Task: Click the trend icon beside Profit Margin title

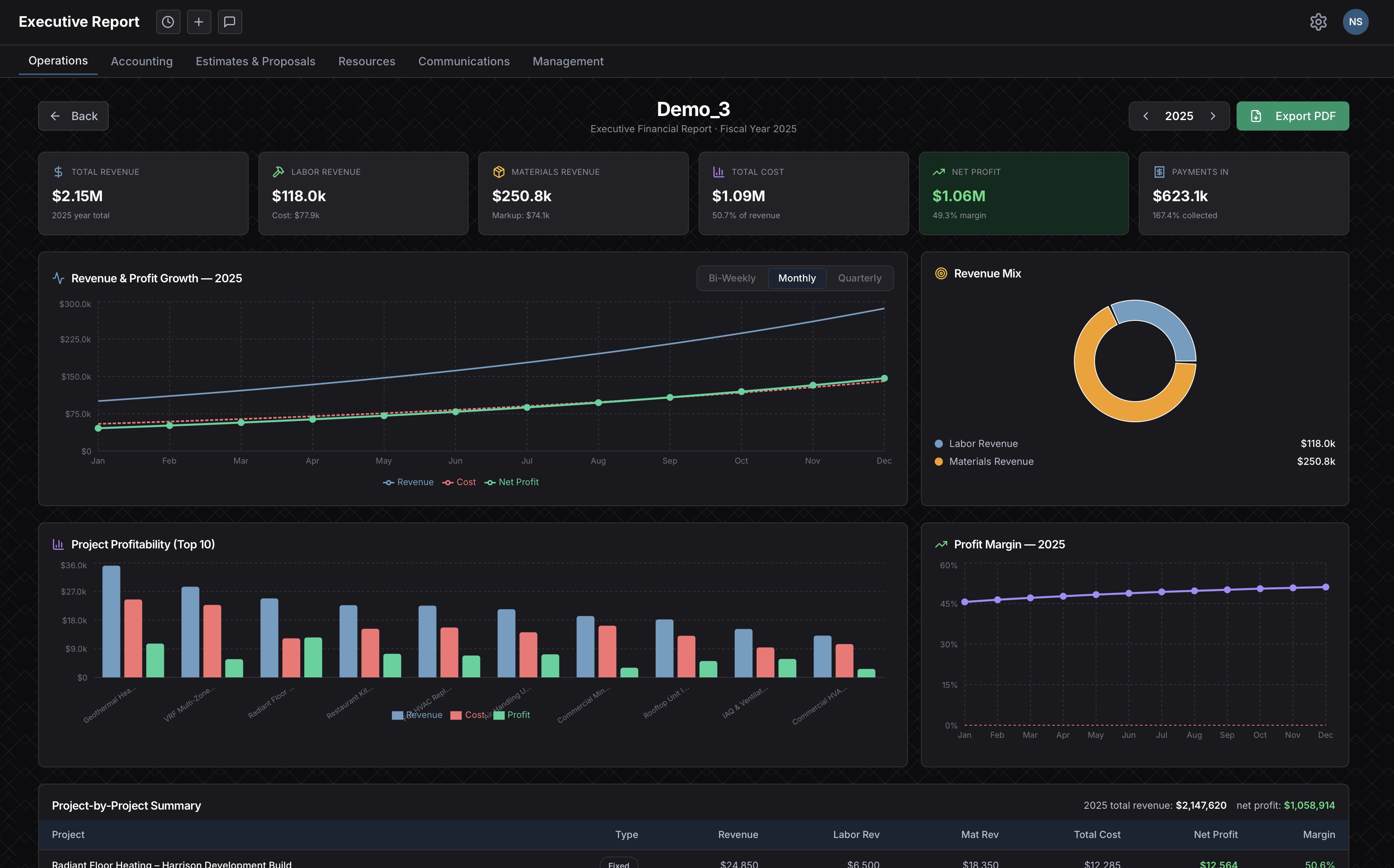Action: [x=941, y=544]
